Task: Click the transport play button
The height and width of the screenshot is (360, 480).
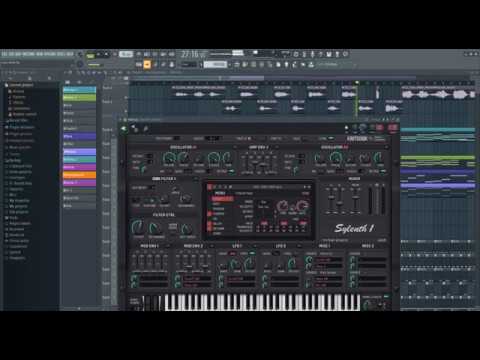Action: [99, 54]
